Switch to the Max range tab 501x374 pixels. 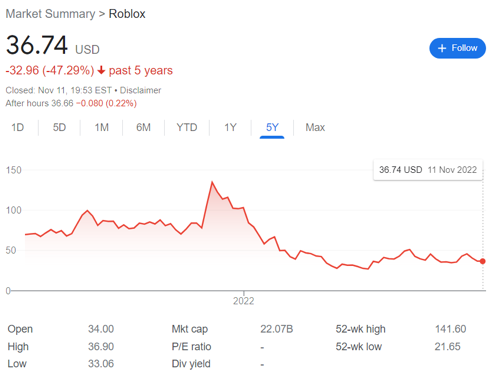click(315, 127)
